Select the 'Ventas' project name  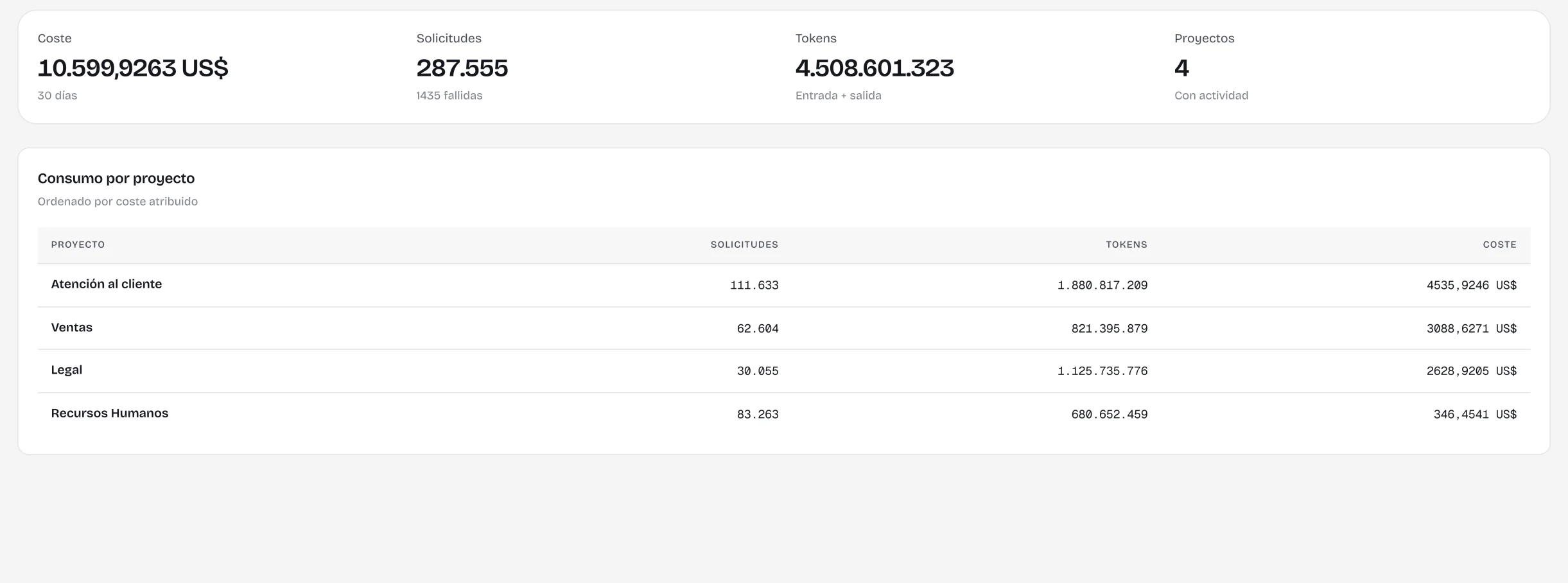72,327
